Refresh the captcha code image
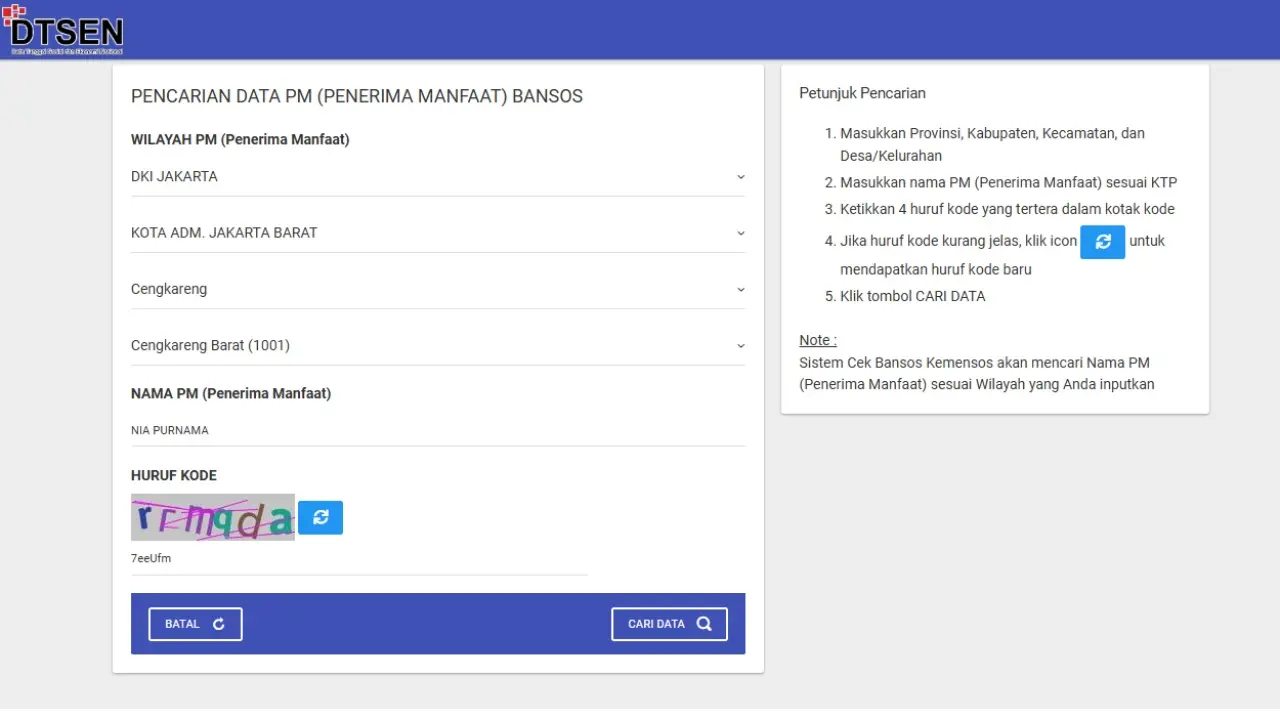Image resolution: width=1280 pixels, height=720 pixels. click(320, 517)
